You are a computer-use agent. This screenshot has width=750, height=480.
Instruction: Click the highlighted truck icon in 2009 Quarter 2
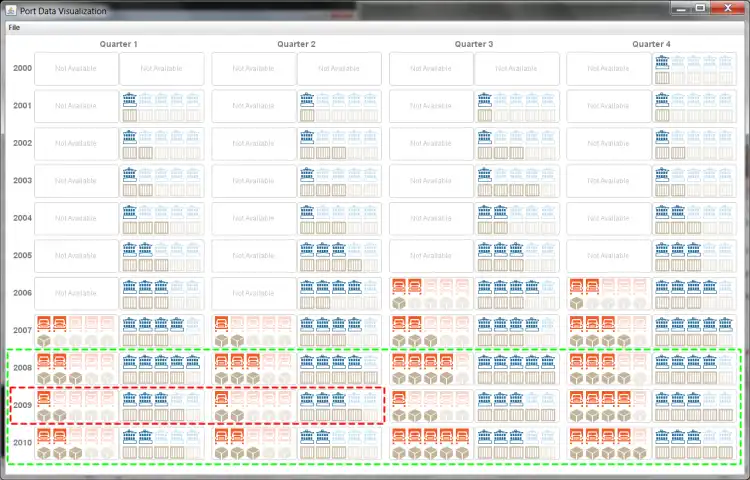click(221, 398)
